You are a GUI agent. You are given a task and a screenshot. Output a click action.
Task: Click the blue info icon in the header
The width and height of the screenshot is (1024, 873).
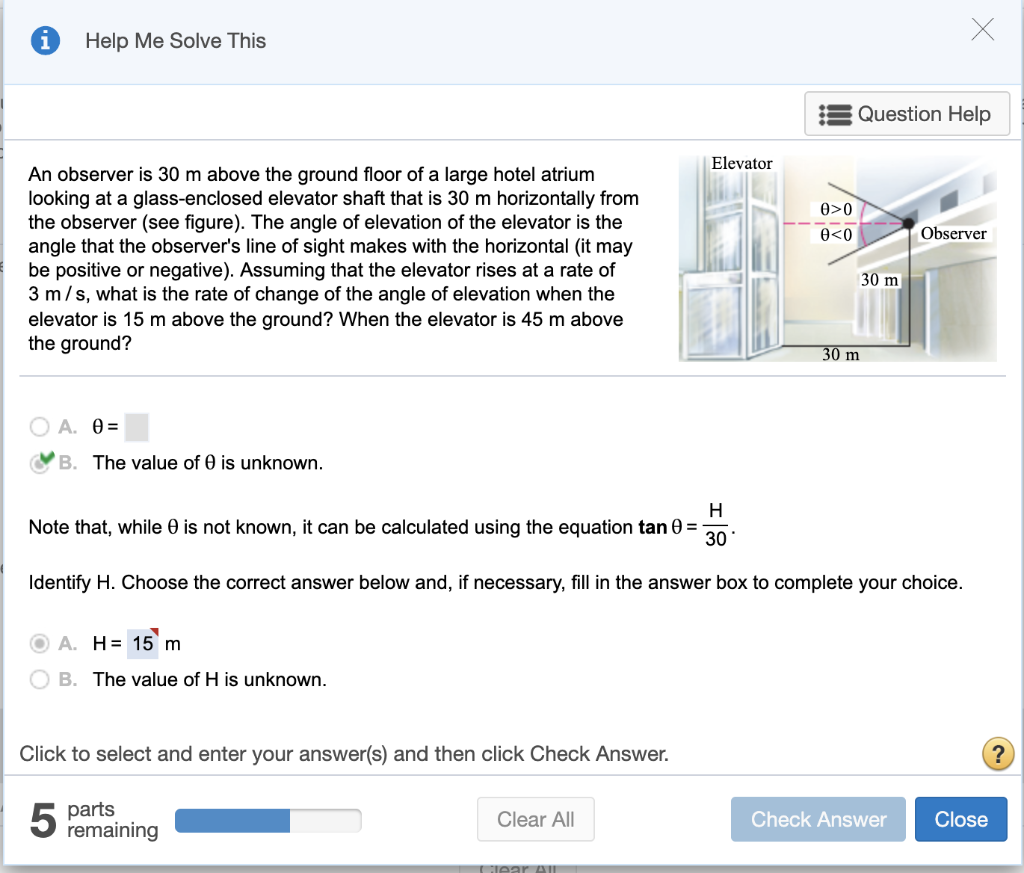click(x=45, y=40)
